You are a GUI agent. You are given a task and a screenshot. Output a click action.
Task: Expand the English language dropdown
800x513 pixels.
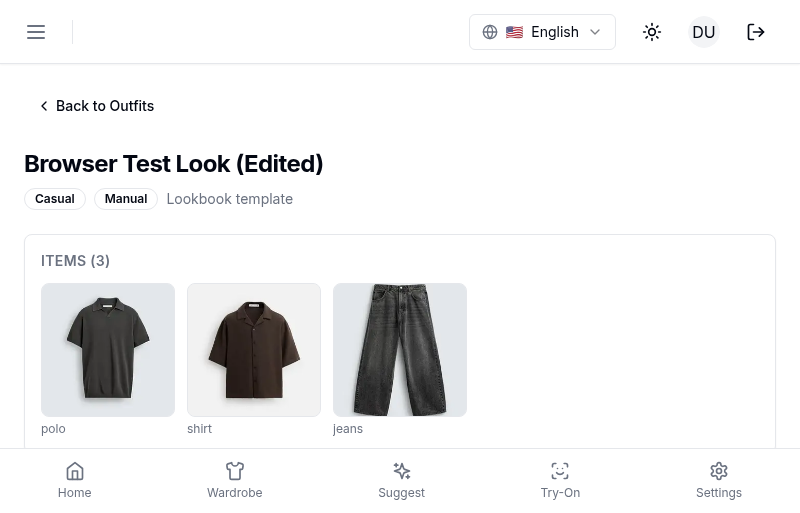[542, 32]
